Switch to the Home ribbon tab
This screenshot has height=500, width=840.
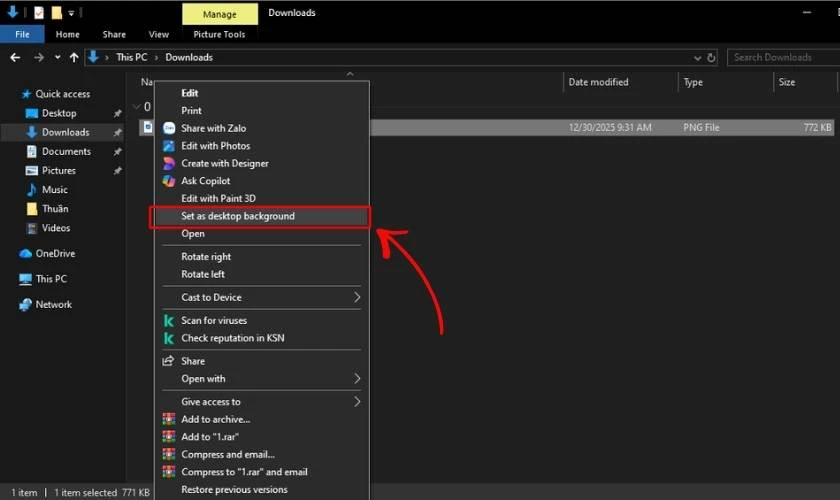coord(68,34)
